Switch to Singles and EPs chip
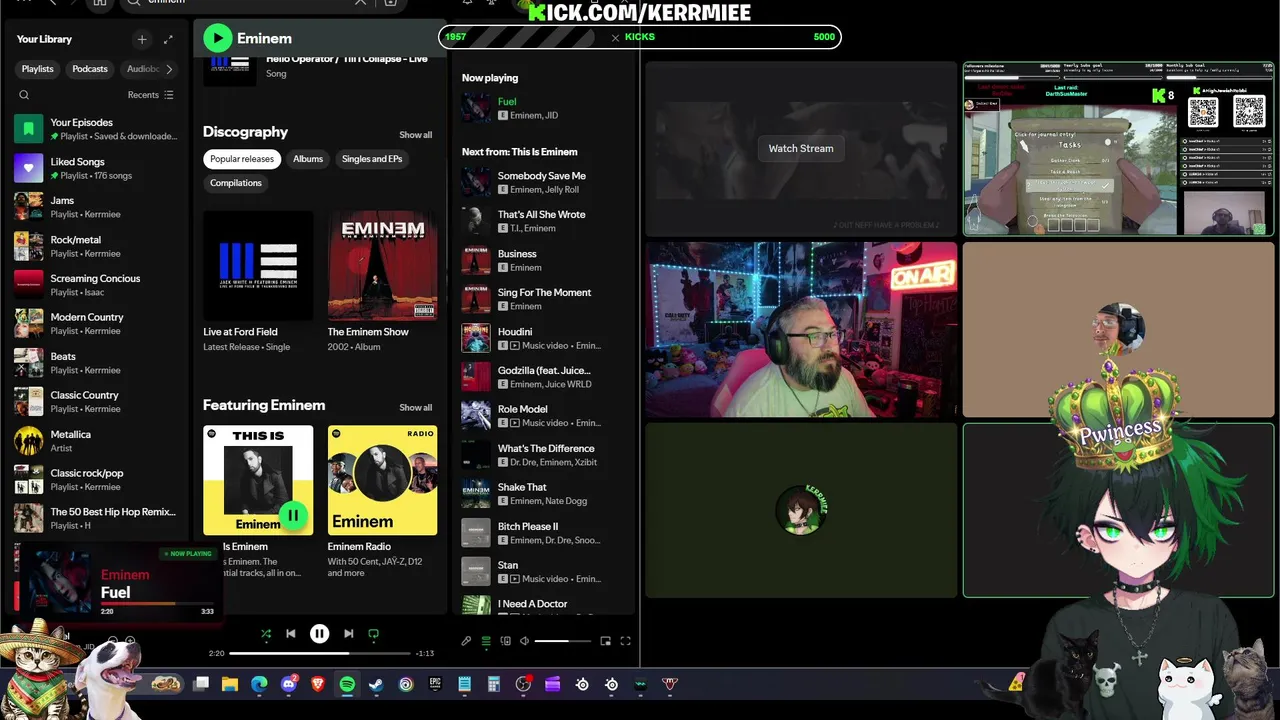 [372, 159]
